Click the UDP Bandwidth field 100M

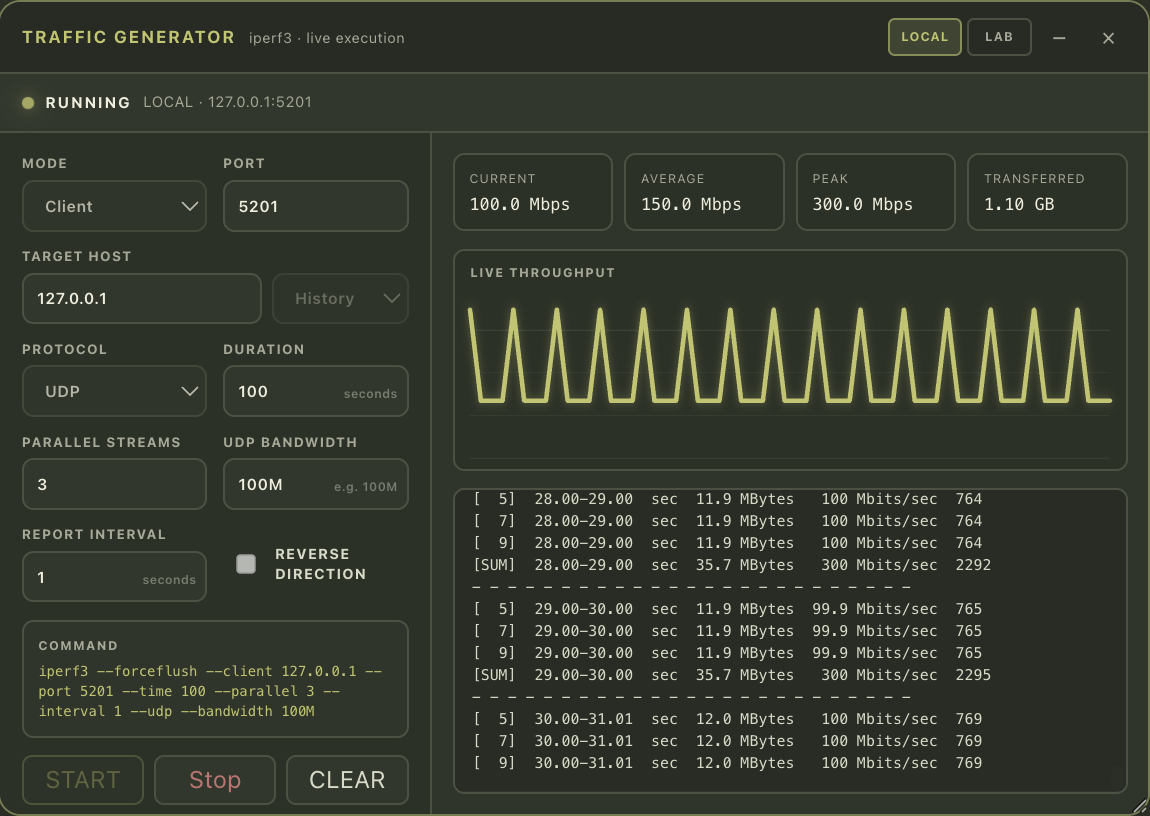pyautogui.click(x=315, y=484)
